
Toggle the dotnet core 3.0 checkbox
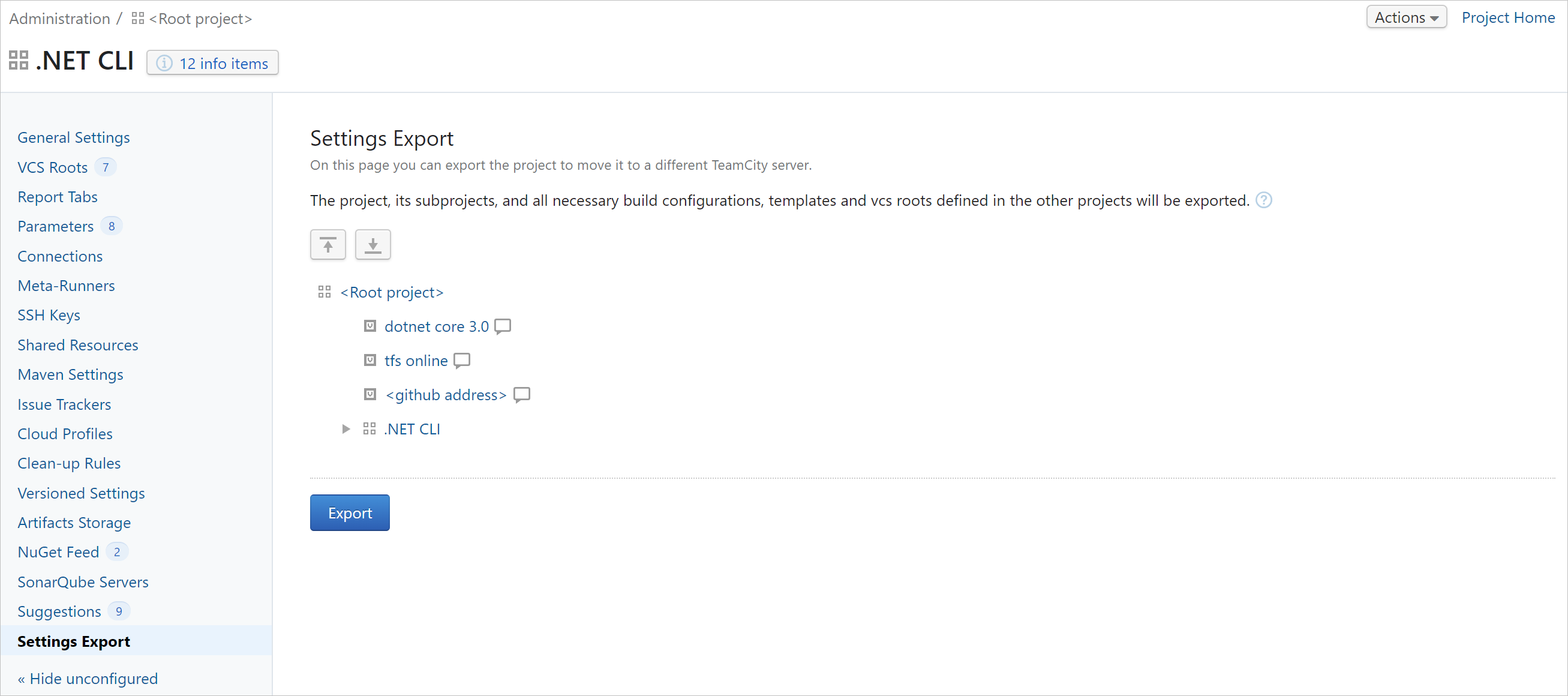[371, 325]
